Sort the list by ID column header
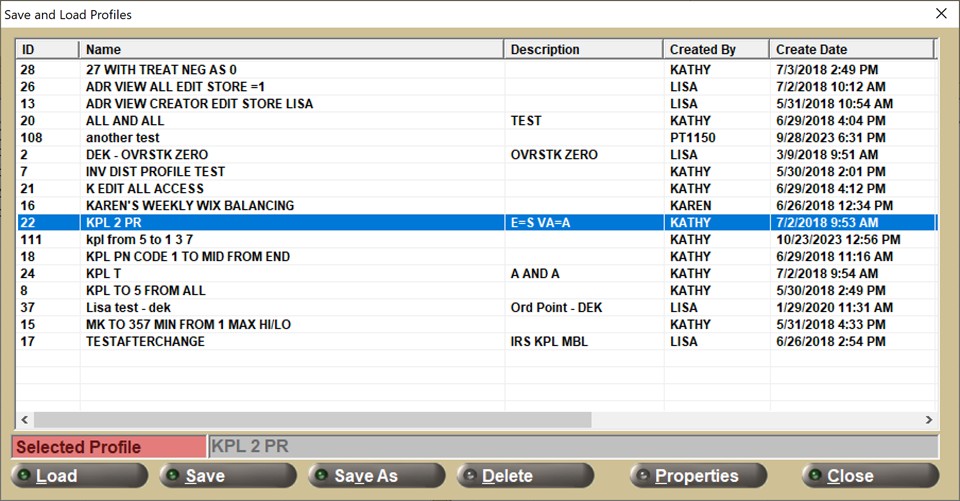 [x=47, y=49]
